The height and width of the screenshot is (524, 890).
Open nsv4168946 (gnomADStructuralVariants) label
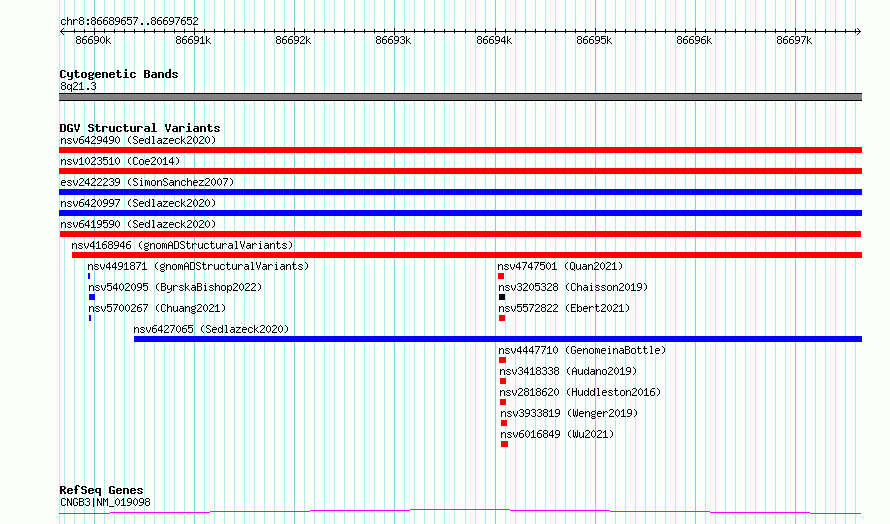tap(182, 245)
